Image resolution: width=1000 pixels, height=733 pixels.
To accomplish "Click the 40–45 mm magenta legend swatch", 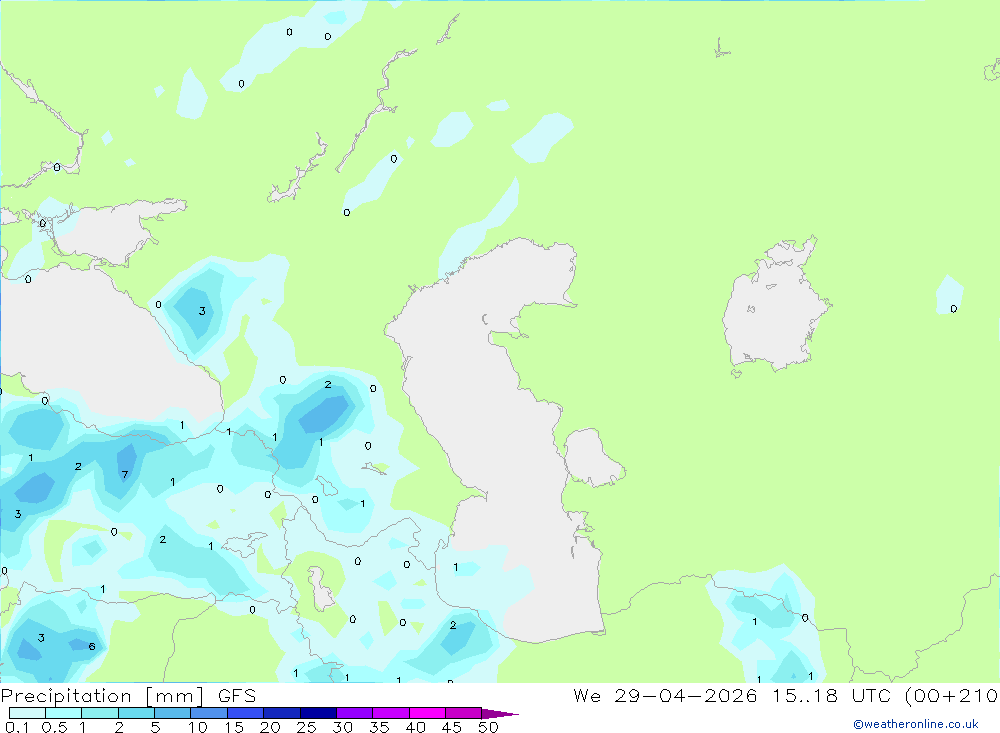I will [x=427, y=713].
